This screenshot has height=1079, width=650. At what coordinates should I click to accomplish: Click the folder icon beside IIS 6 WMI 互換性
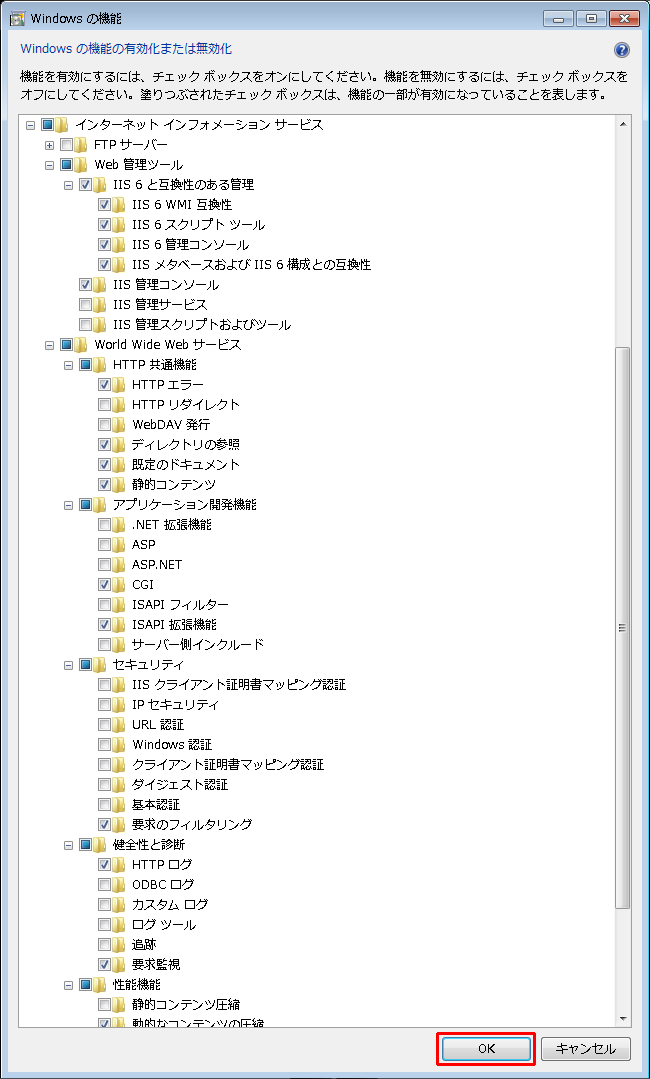119,204
